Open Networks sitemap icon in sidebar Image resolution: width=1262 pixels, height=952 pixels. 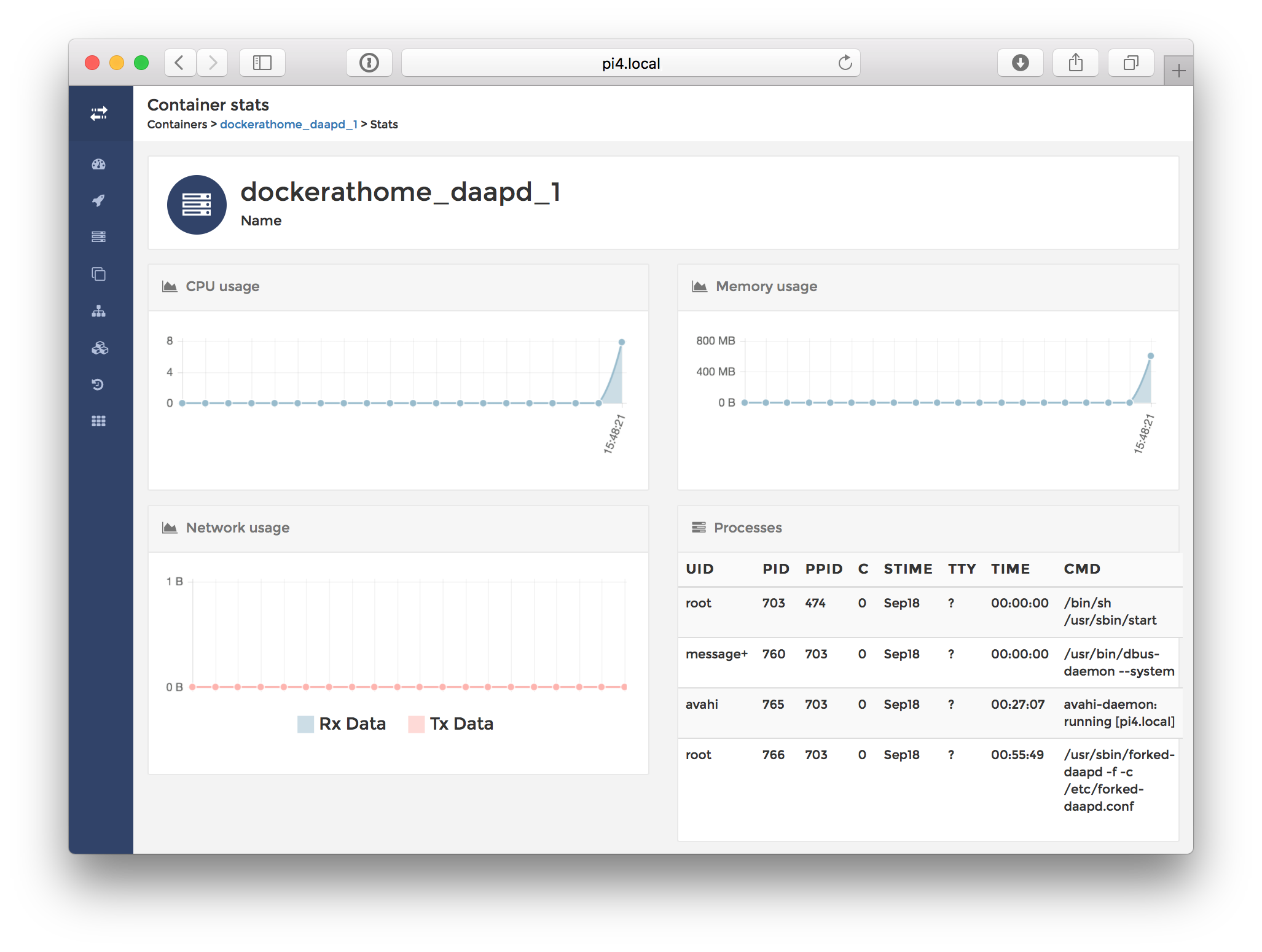[x=99, y=311]
